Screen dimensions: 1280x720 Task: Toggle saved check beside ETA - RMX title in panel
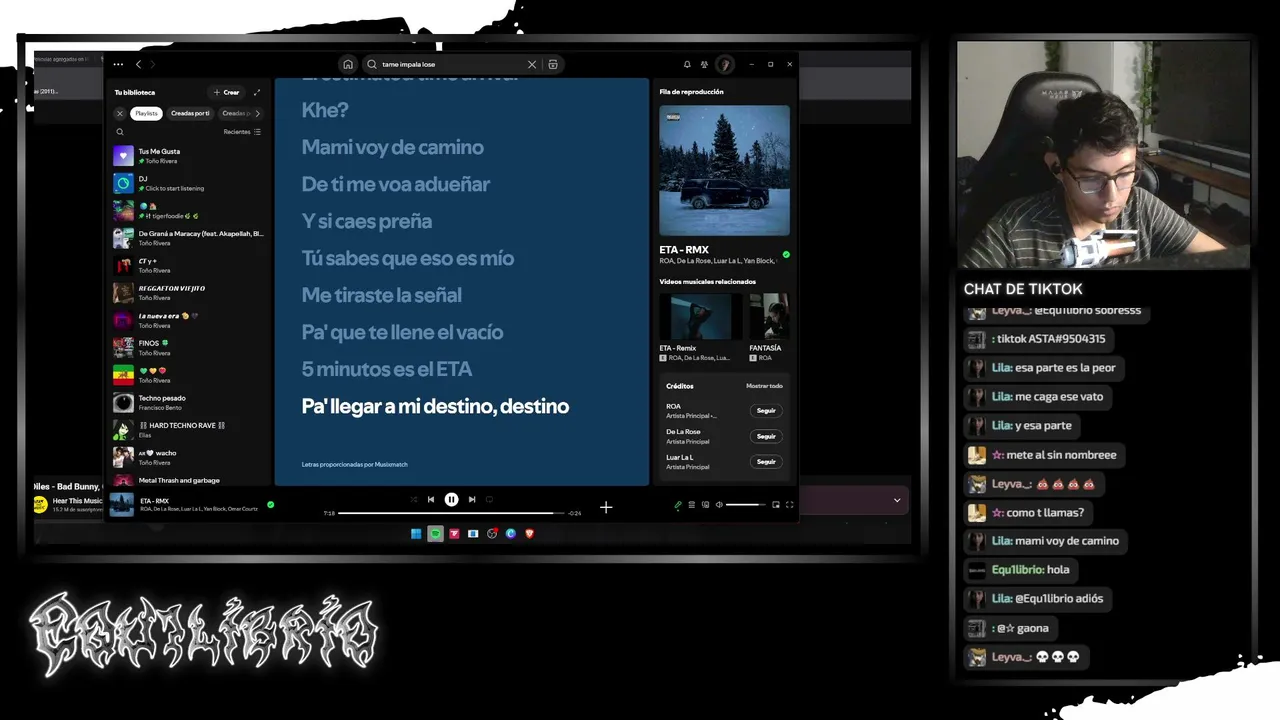pos(786,255)
